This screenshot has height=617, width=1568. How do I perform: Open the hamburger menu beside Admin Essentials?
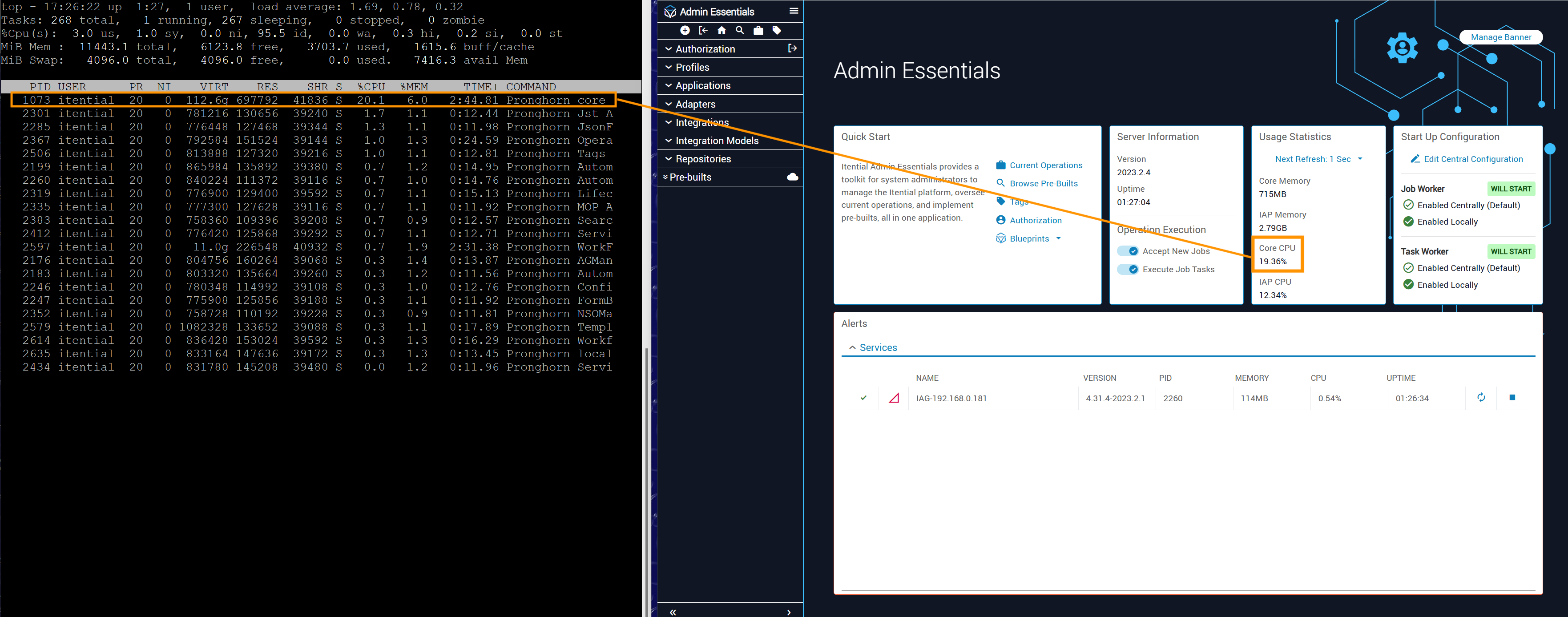click(793, 11)
